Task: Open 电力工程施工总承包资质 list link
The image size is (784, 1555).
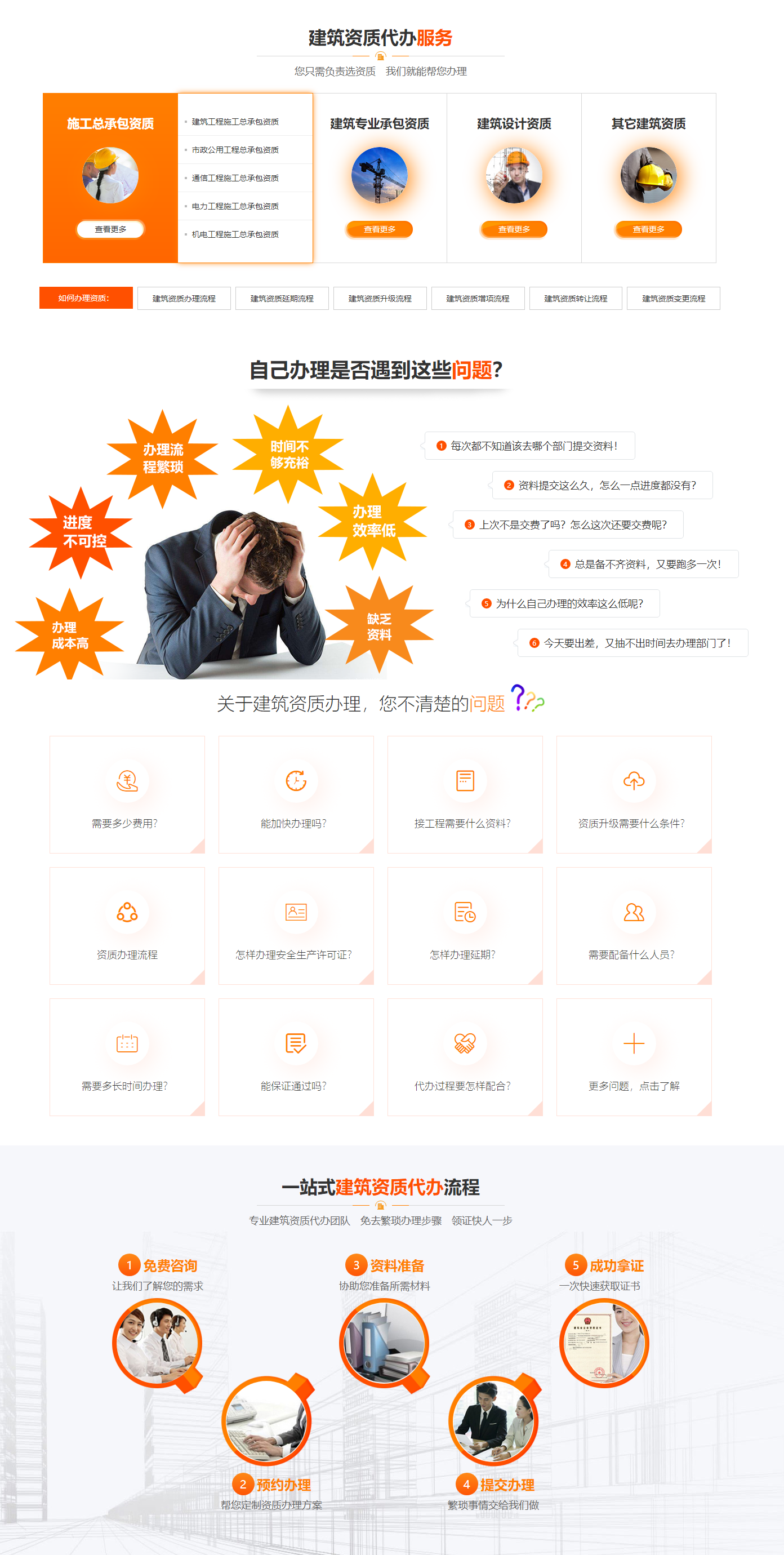Action: [x=235, y=206]
